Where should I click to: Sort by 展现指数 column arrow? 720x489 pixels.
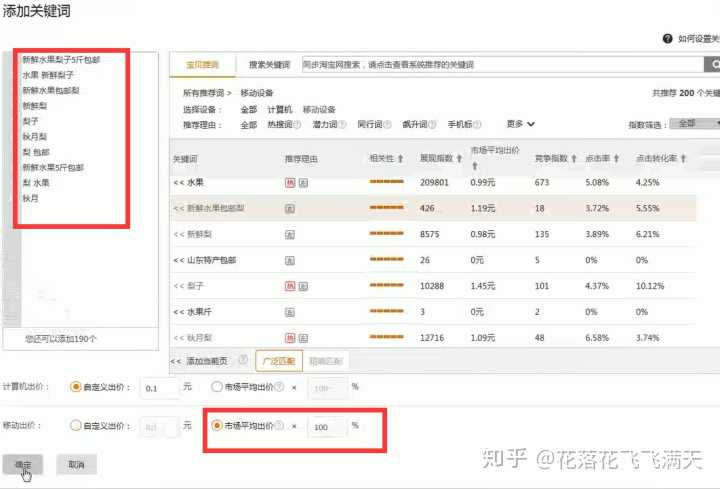coord(458,159)
